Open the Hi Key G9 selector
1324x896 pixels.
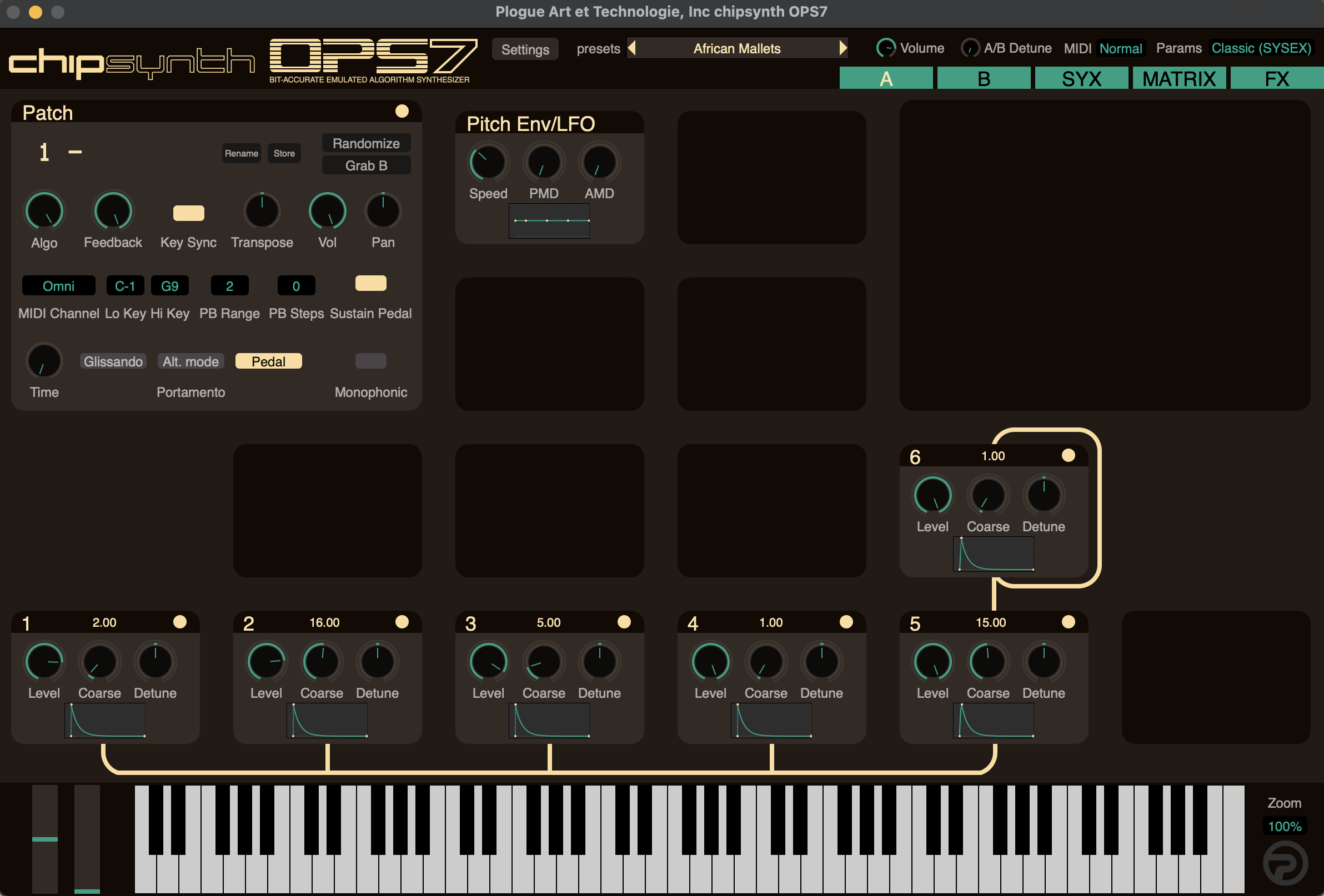point(170,285)
